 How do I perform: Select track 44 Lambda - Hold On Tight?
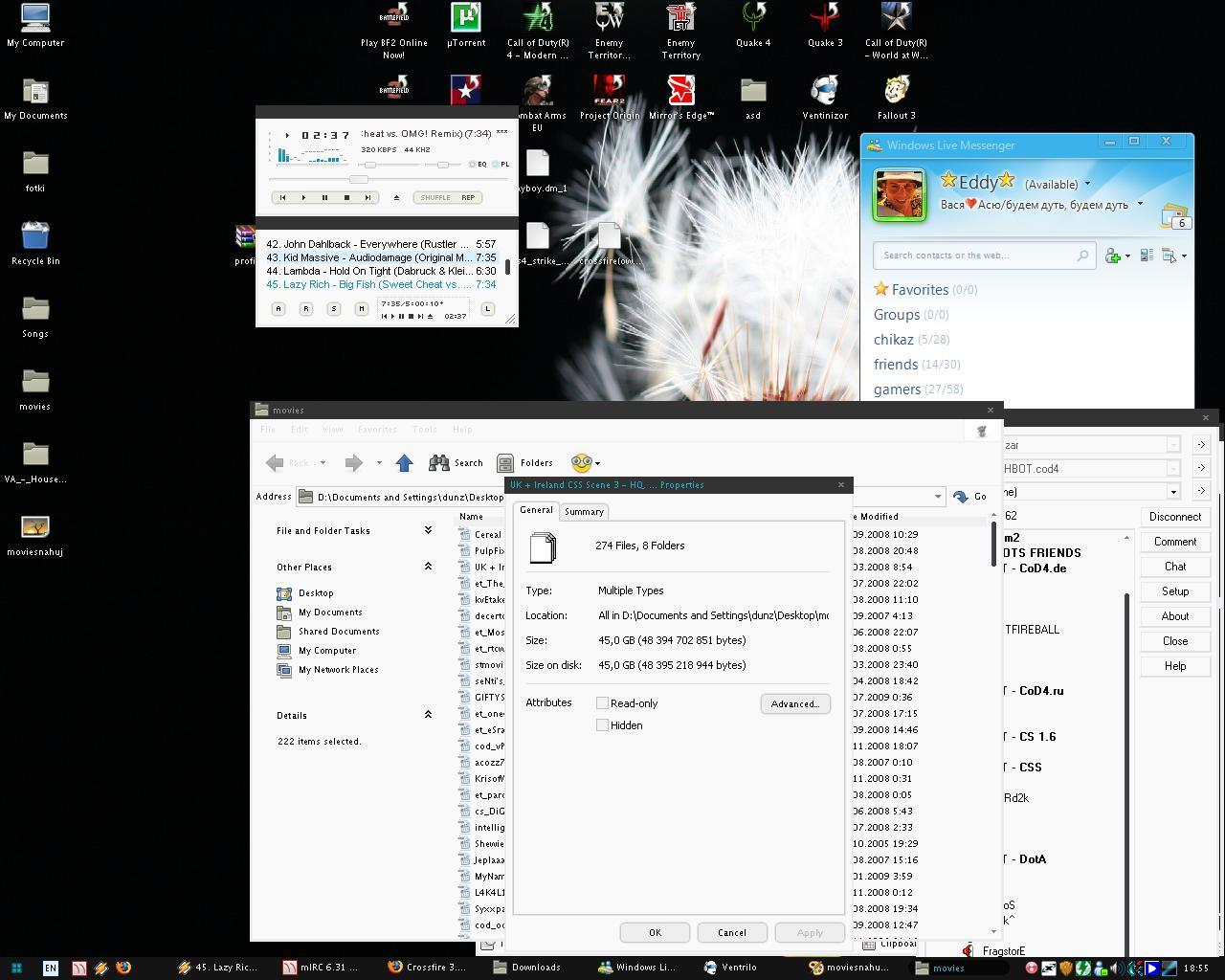[381, 271]
